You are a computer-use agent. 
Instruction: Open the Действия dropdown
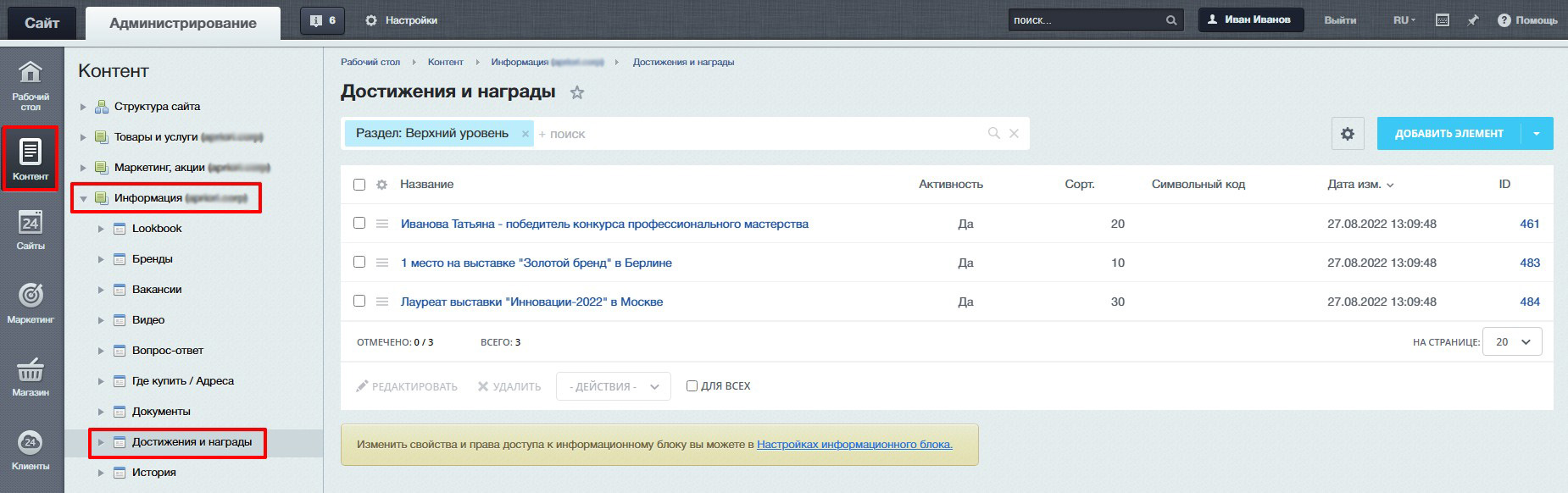613,386
